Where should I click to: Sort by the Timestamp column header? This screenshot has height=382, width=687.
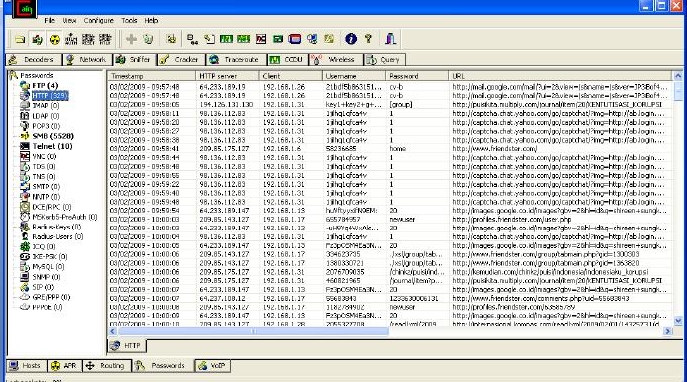(152, 76)
